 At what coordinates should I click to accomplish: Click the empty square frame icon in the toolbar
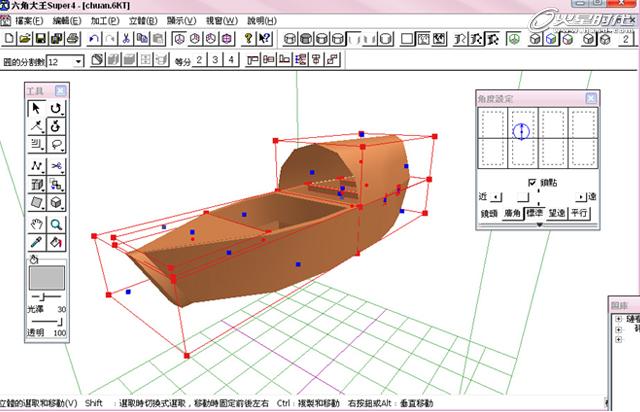407,39
